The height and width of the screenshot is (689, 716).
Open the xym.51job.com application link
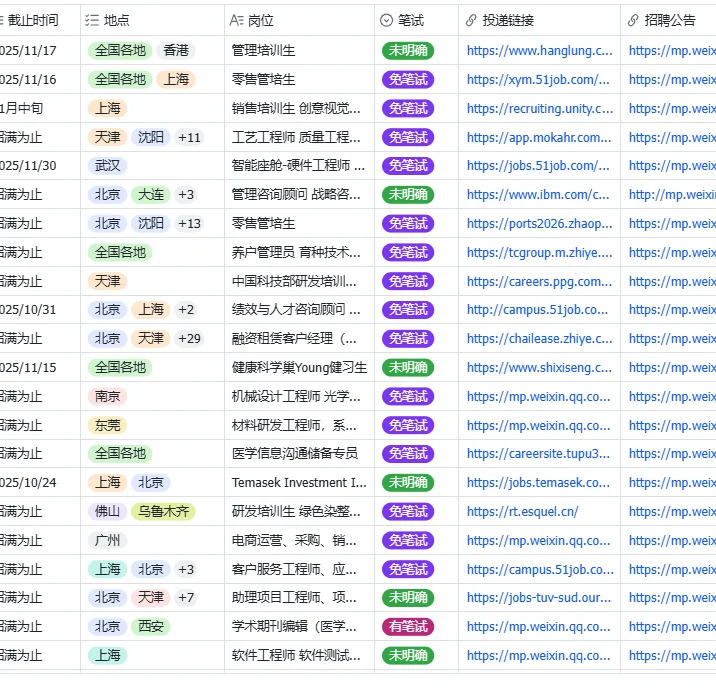pos(538,79)
